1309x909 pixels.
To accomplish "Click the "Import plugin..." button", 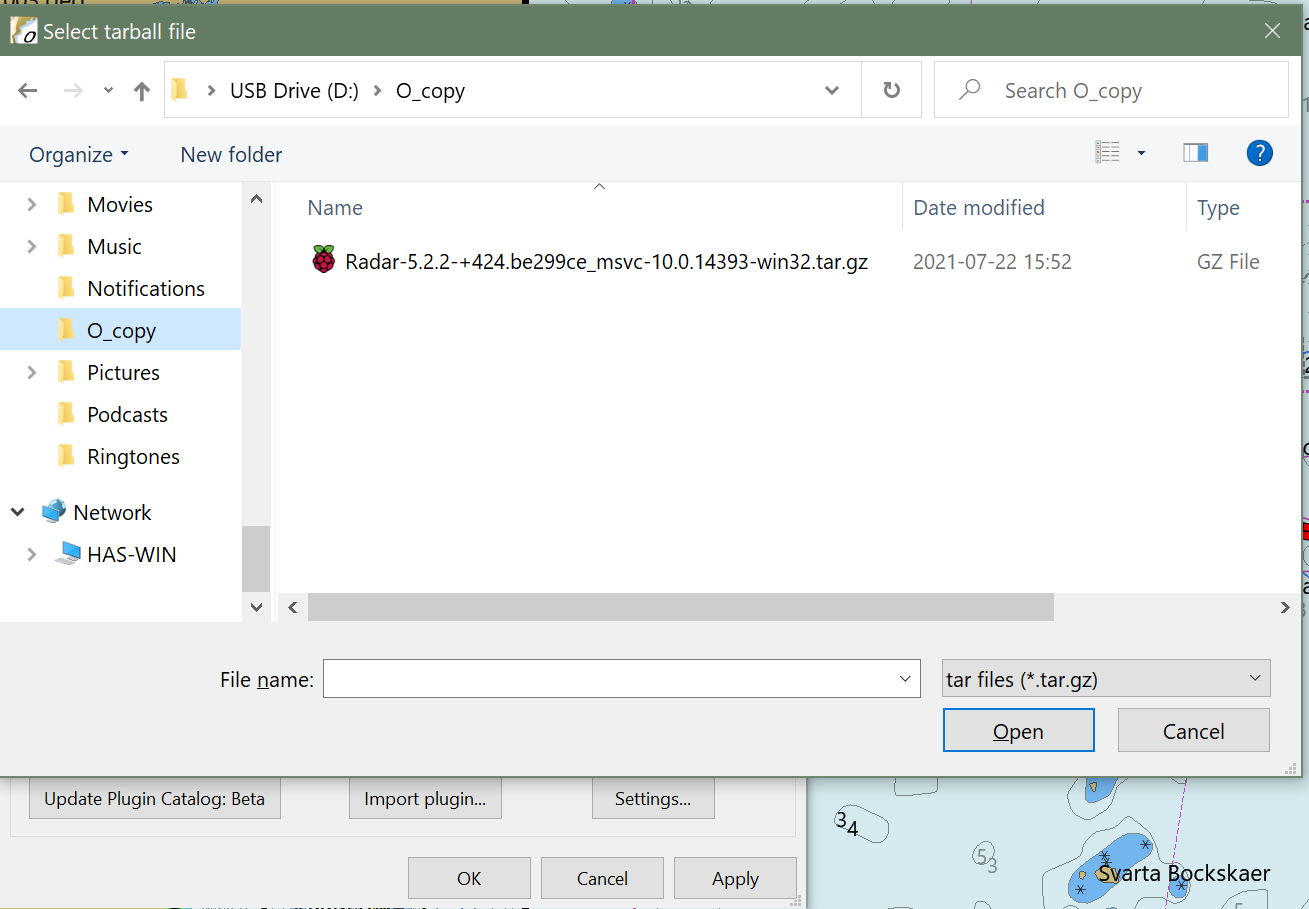I will click(x=425, y=798).
